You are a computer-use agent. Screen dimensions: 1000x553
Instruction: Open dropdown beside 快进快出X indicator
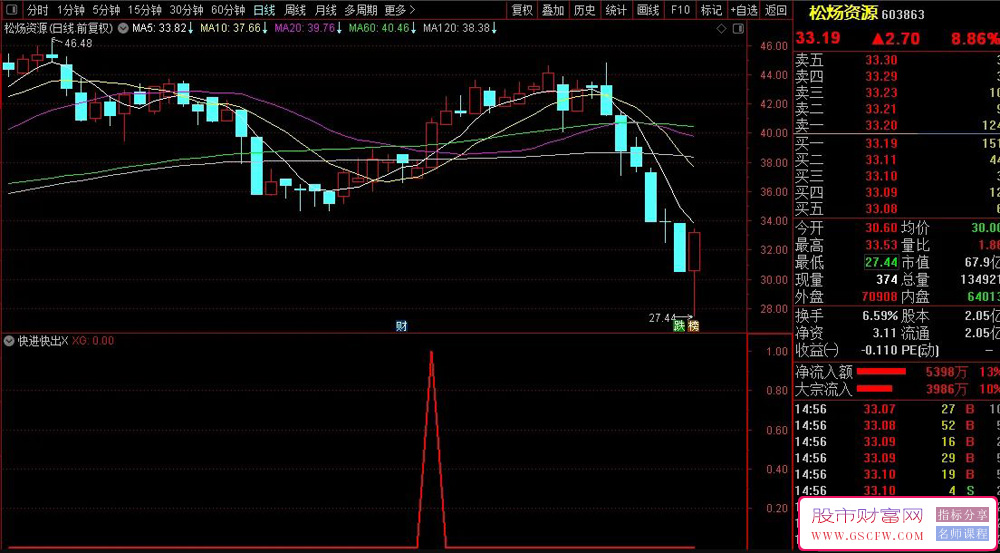click(x=8, y=341)
